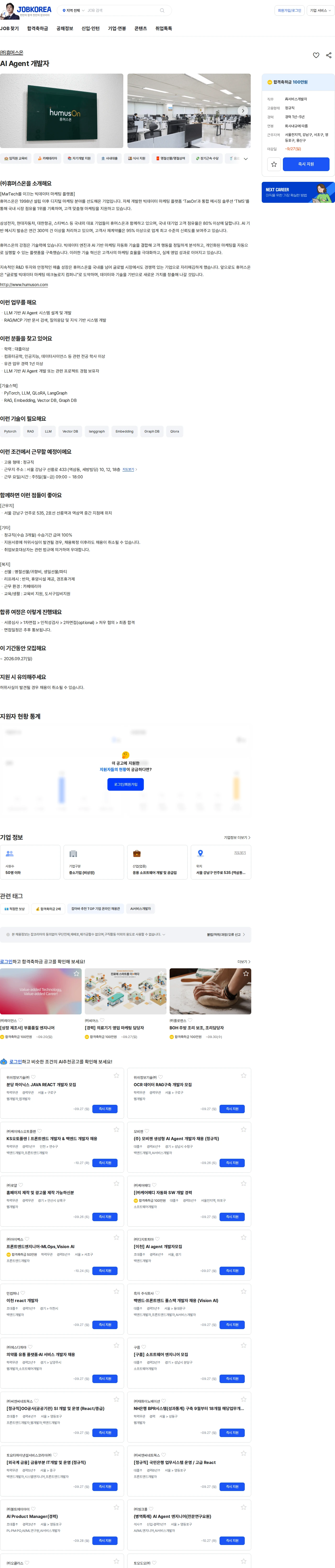Expand the job info disclaimer chevron
Image resolution: width=335 pixels, height=1568 pixels.
(x=164, y=934)
